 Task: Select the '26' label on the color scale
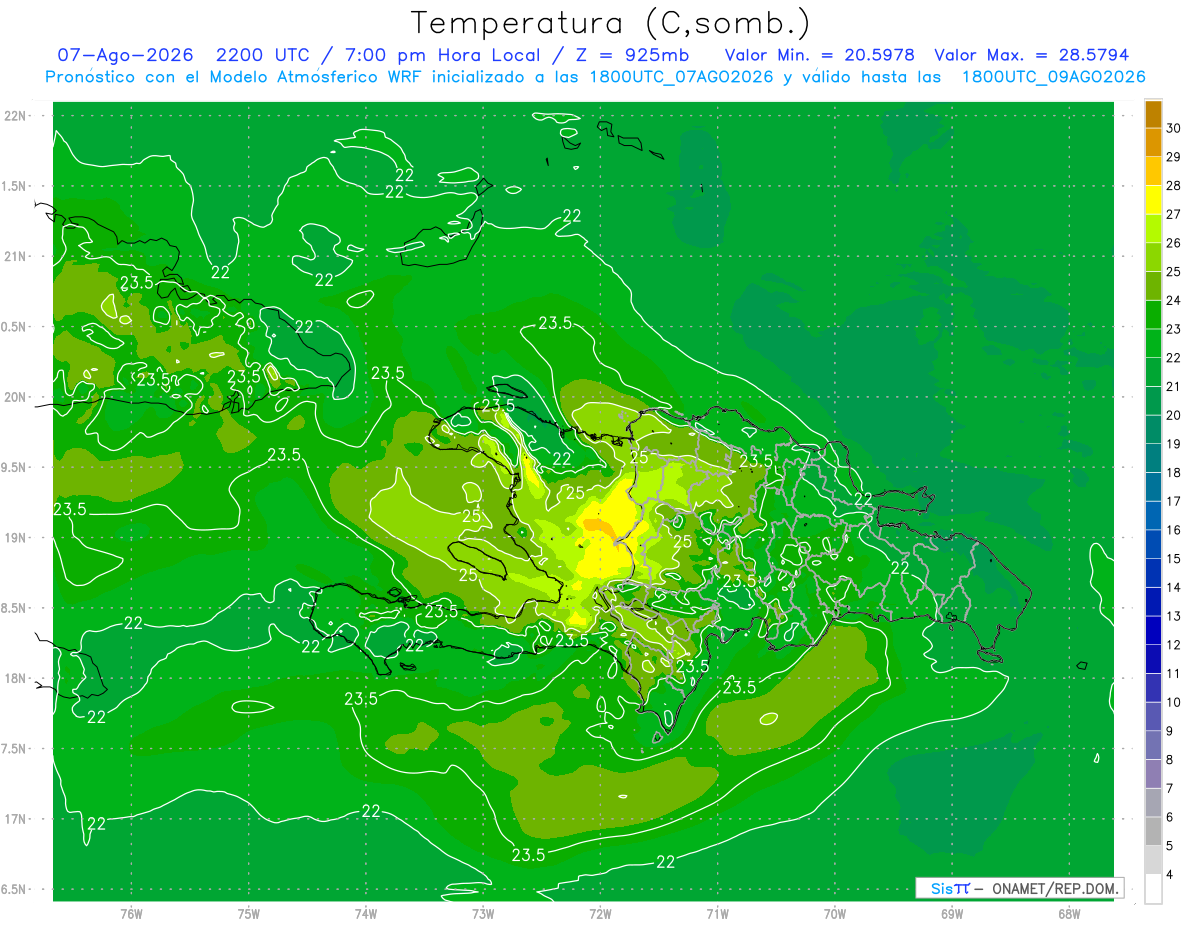coord(1174,243)
